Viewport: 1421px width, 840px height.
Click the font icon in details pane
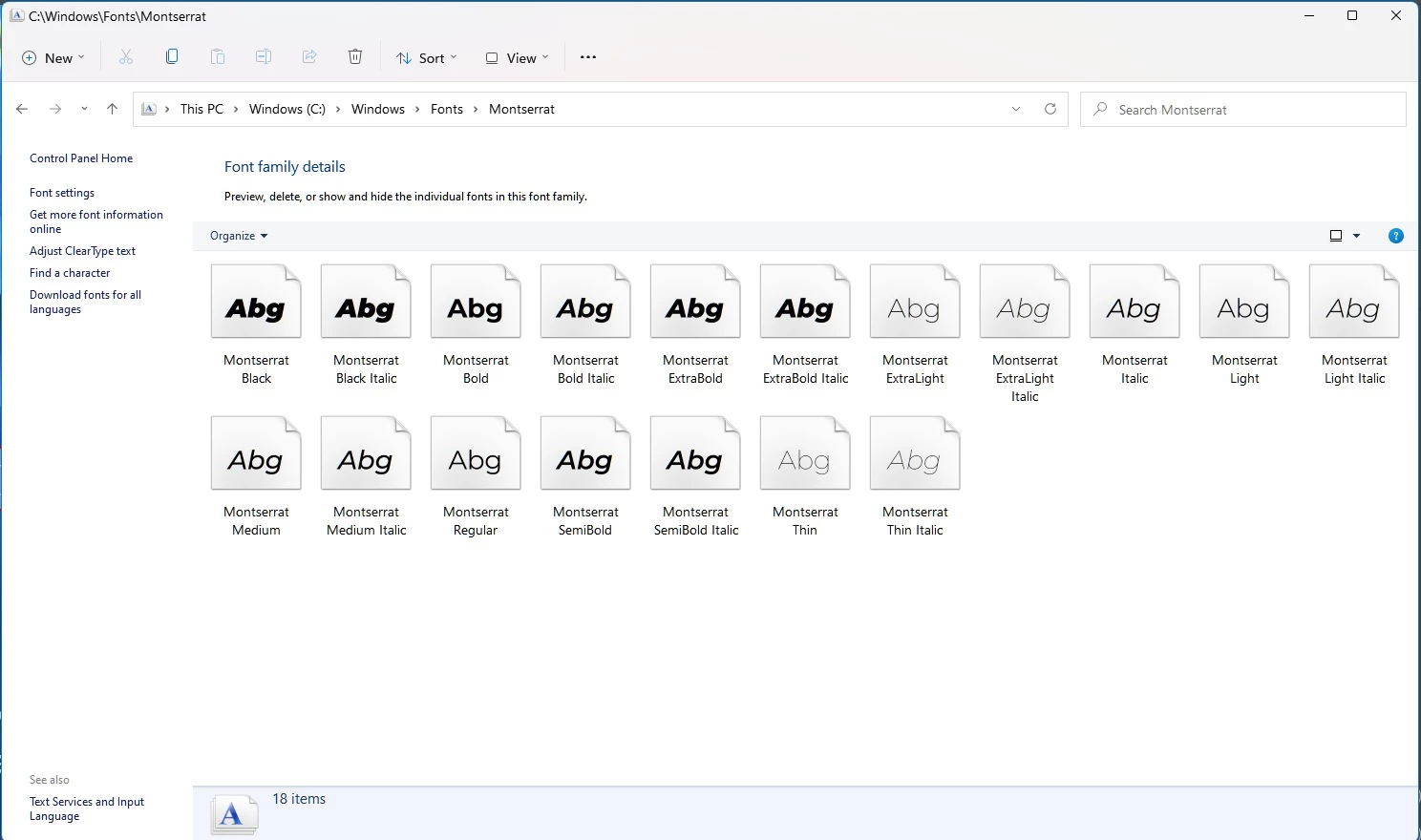click(234, 814)
